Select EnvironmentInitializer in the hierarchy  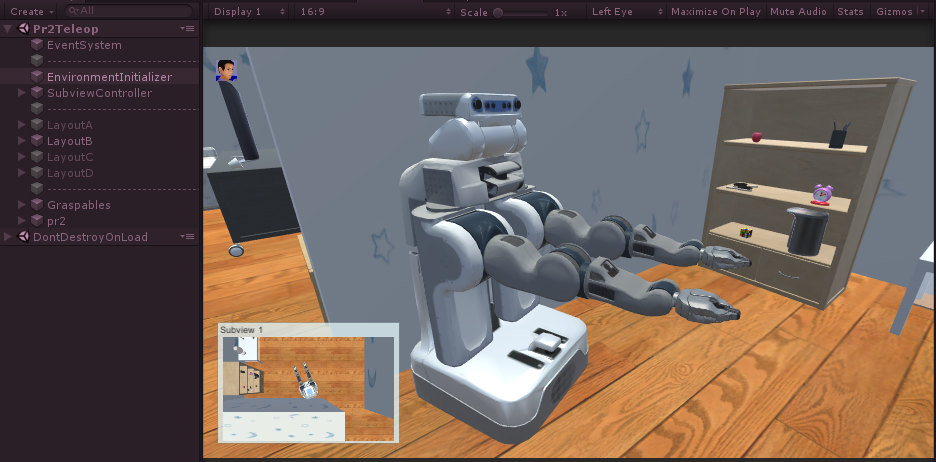[109, 77]
